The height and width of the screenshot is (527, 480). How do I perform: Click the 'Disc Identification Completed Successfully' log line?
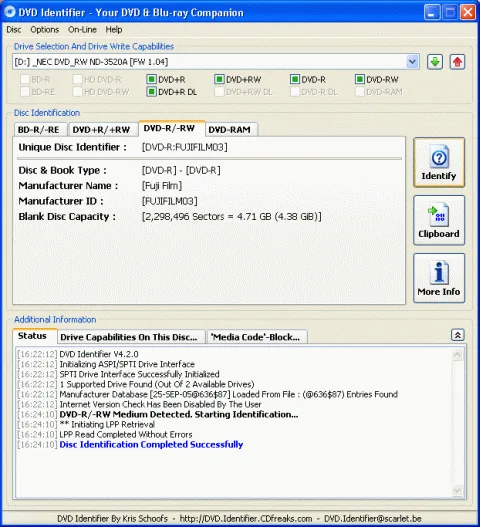pyautogui.click(x=151, y=444)
